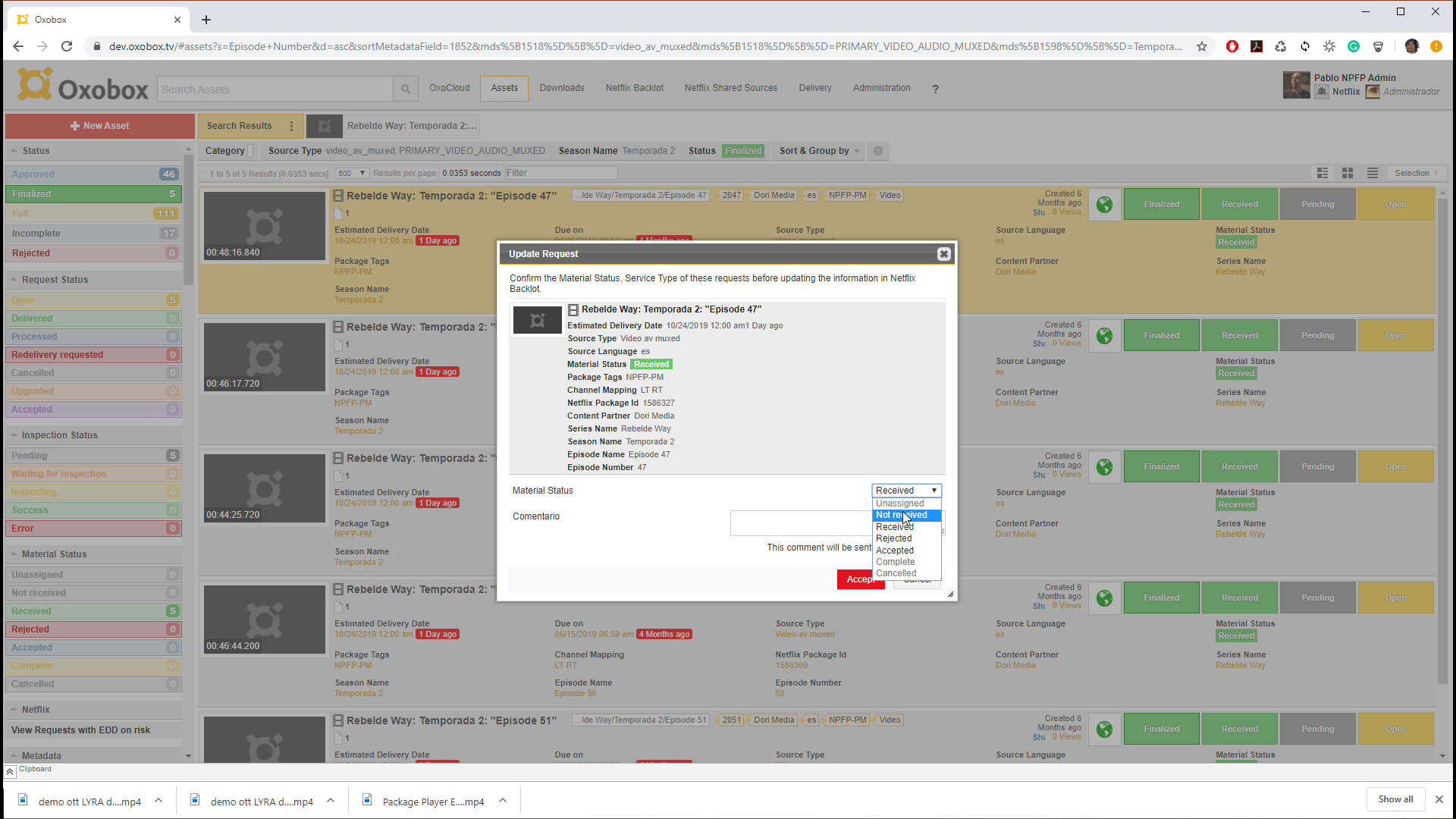Click globe icon for Episode 47 row
The width and height of the screenshot is (1456, 819).
[1104, 204]
